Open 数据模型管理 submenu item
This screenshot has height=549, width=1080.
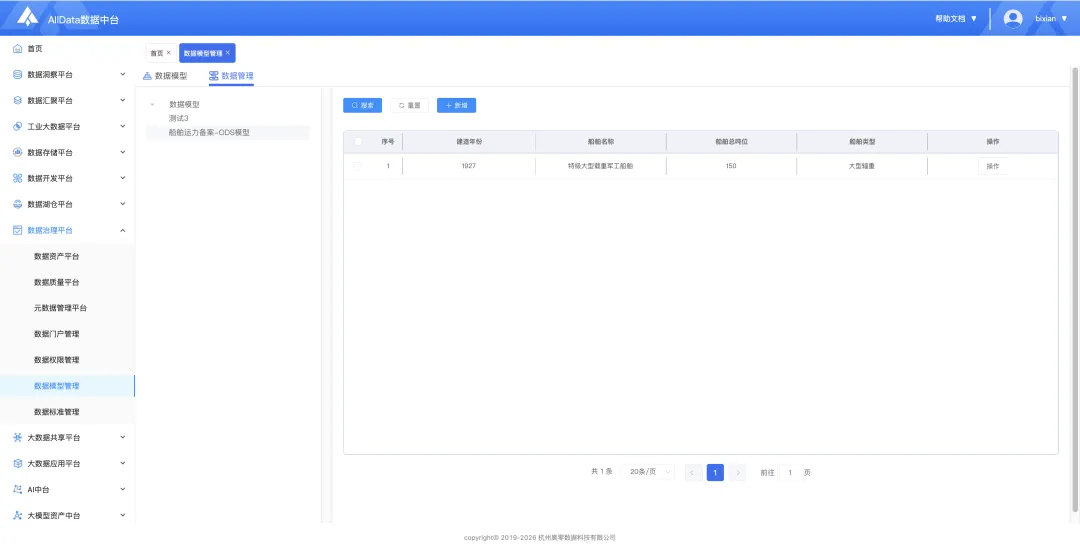pos(68,386)
